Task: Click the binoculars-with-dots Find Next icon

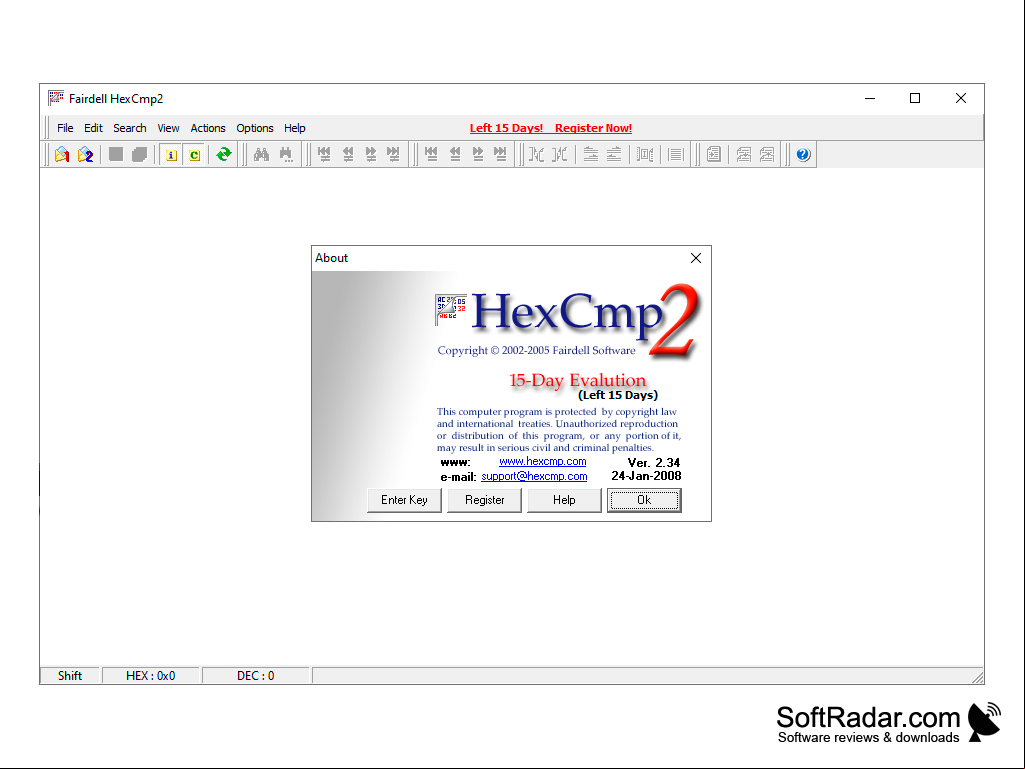Action: [286, 154]
